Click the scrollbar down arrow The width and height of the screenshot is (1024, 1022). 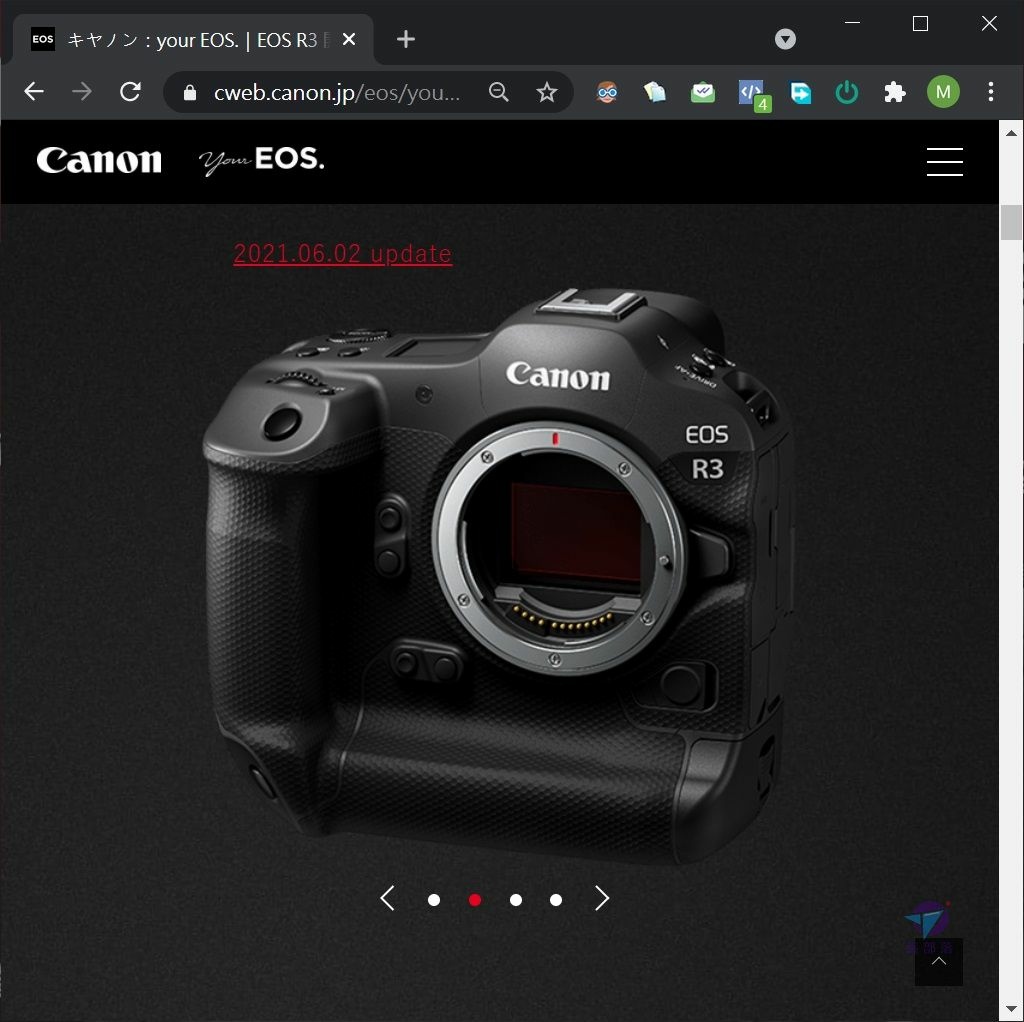click(x=1012, y=1010)
